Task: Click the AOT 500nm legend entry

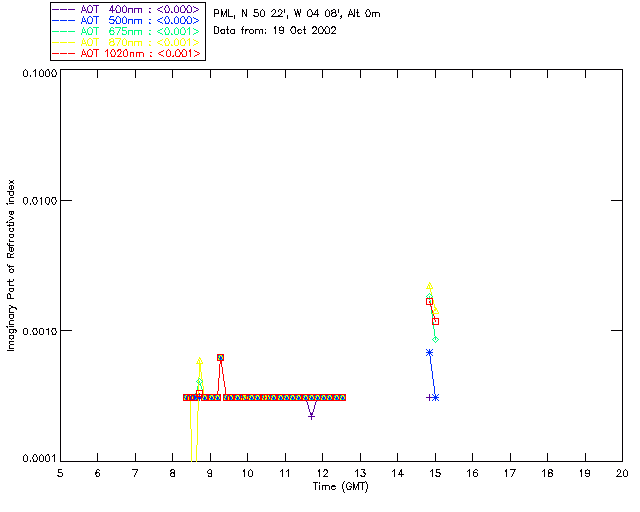Action: [x=126, y=20]
